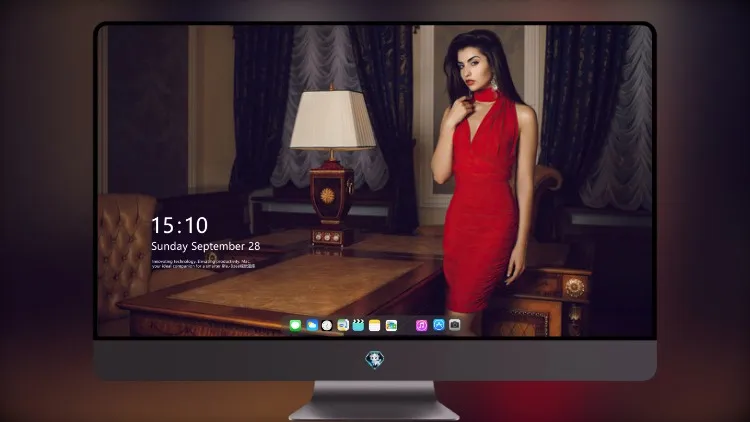Launch the teal clapperboard video app
Viewport: 750px width, 422px height.
click(x=358, y=325)
